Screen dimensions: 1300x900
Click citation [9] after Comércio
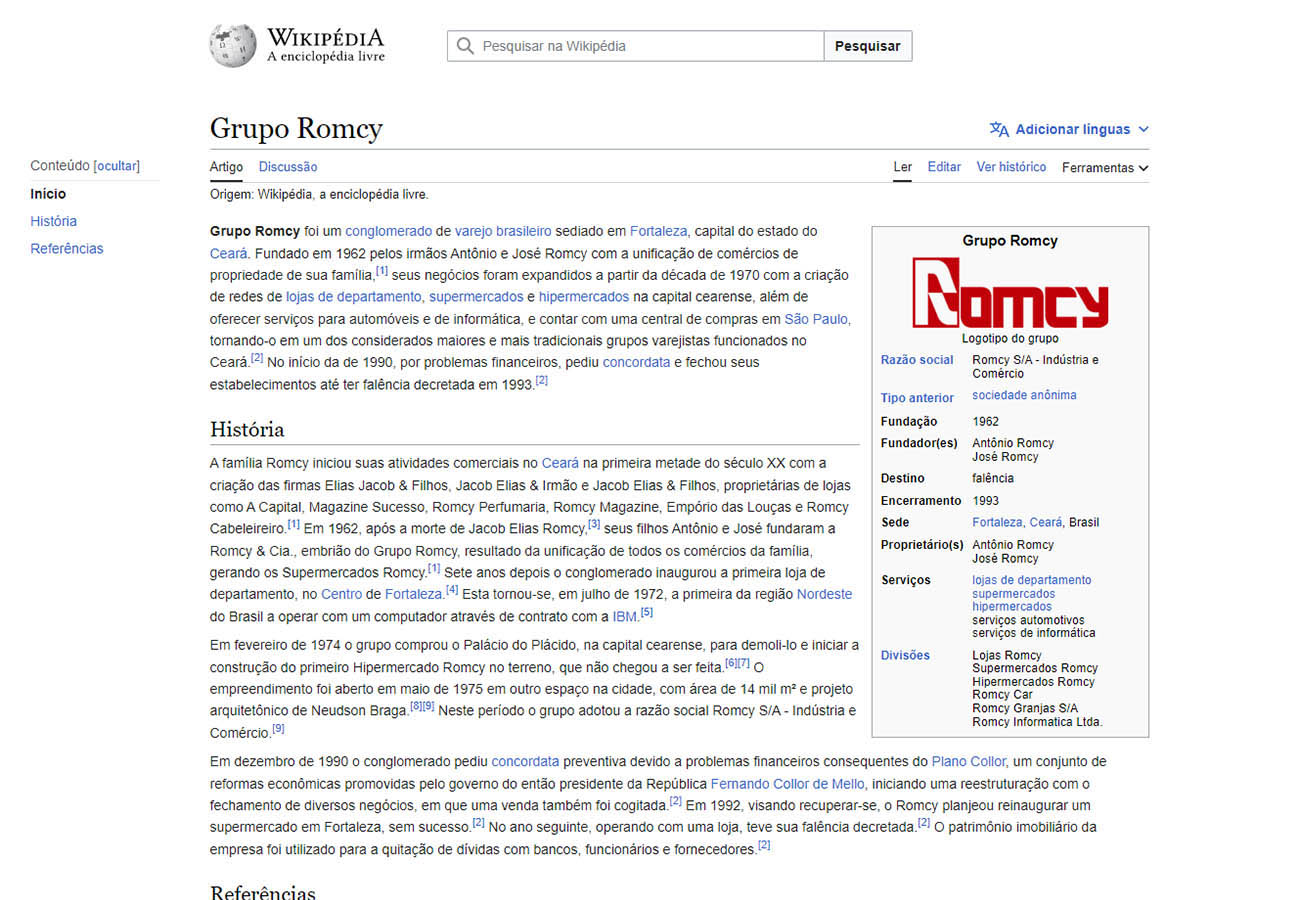pos(279,729)
